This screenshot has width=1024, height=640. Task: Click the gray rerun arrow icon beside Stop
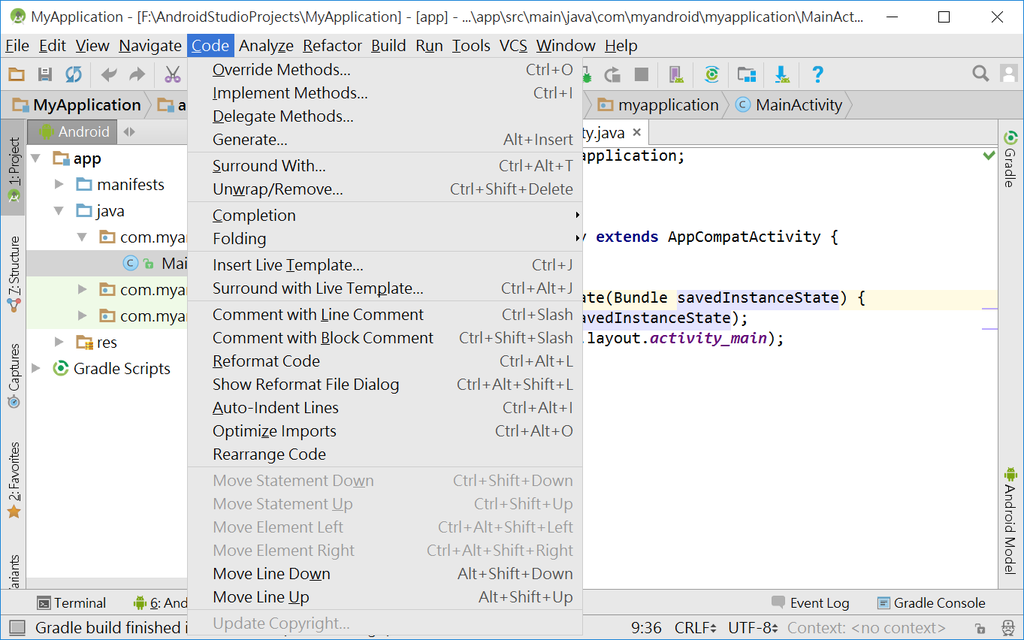(613, 74)
